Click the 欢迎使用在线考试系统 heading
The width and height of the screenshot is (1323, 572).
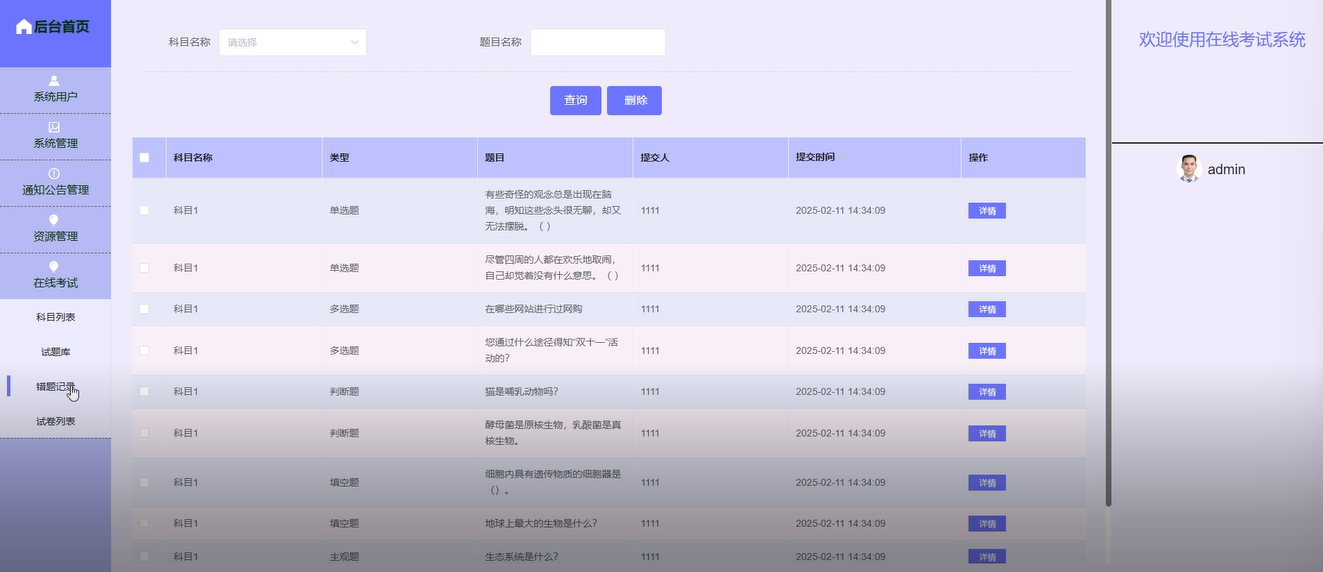(x=1222, y=40)
